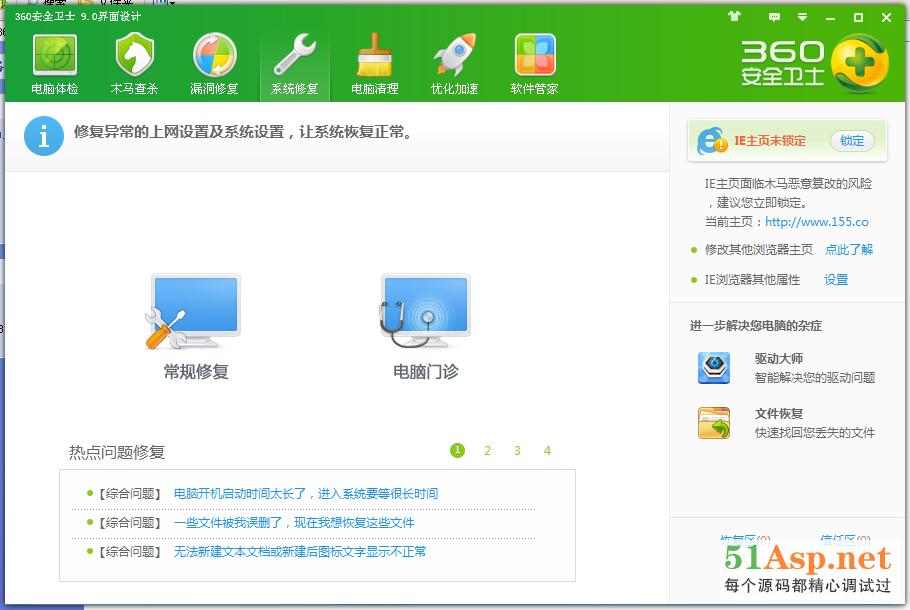
Task: Launch 电脑门诊 computer clinic
Action: click(425, 327)
